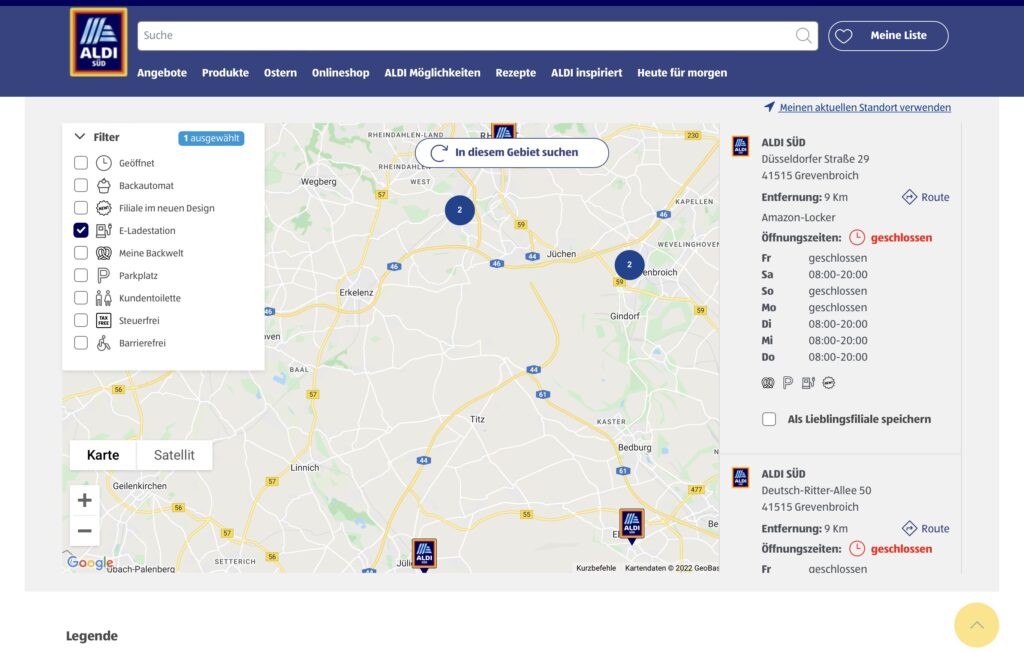Image resolution: width=1024 pixels, height=652 pixels.
Task: Check Als Lieblingsfiliale speichern
Action: point(769,419)
